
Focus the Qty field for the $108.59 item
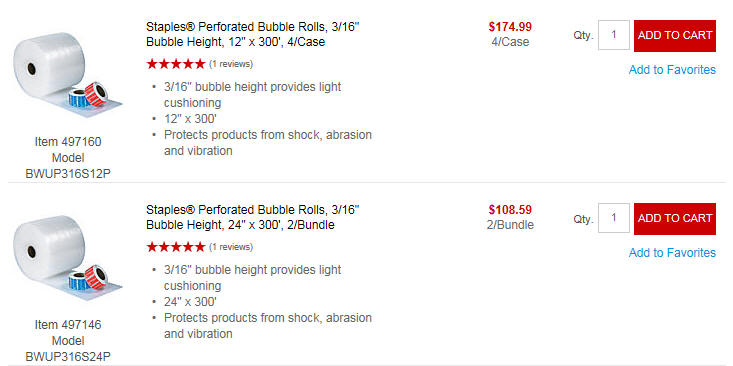(614, 218)
